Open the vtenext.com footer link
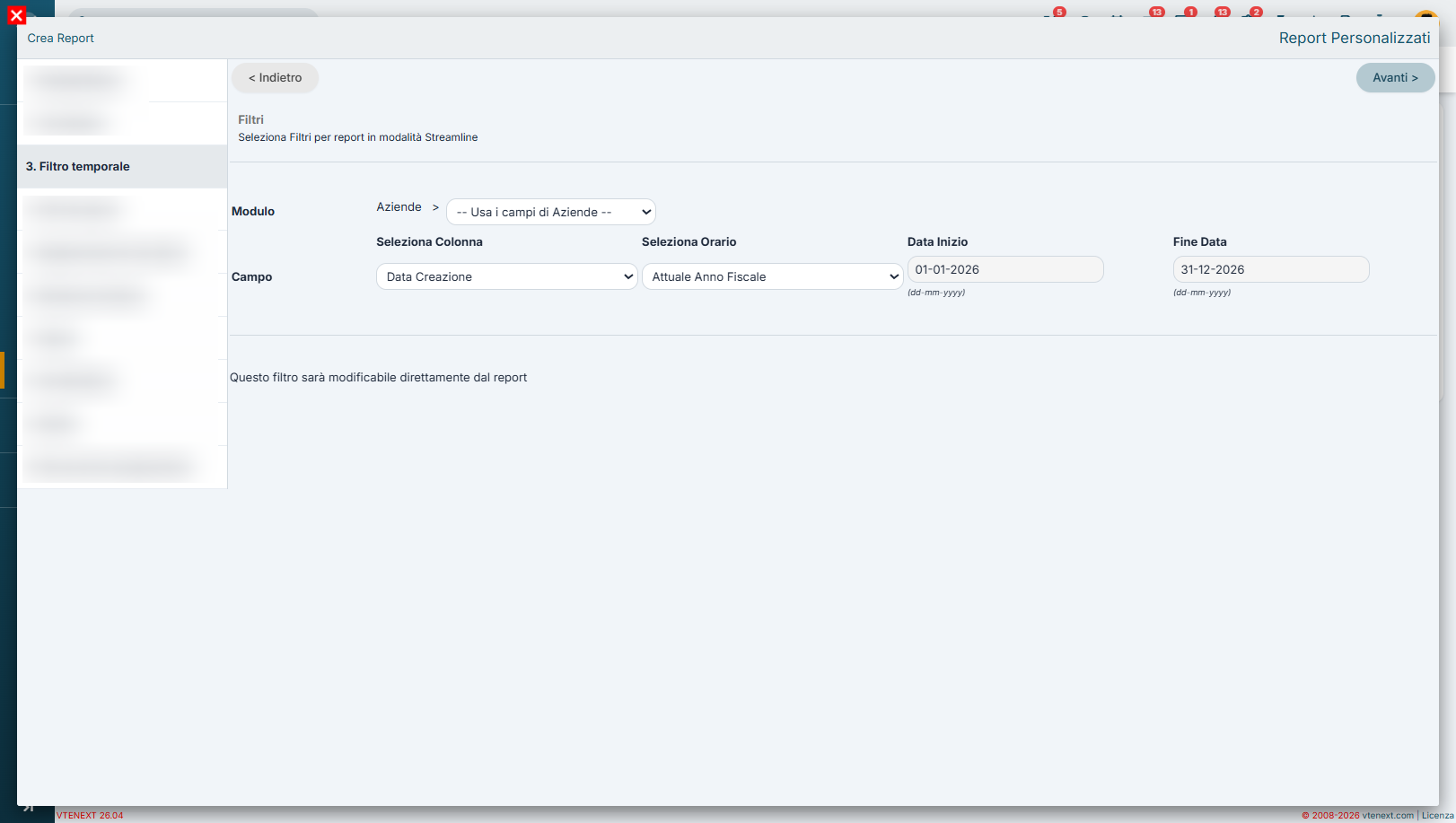 click(1388, 815)
